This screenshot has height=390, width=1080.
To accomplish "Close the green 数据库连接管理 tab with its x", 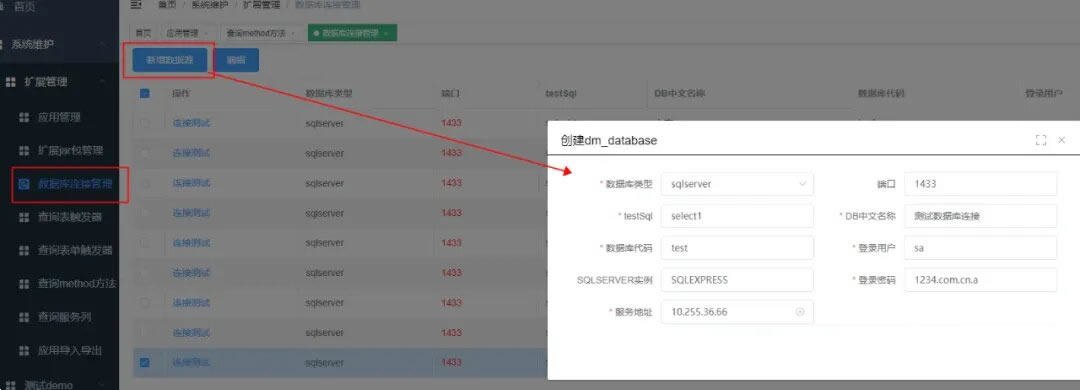I will [x=386, y=33].
